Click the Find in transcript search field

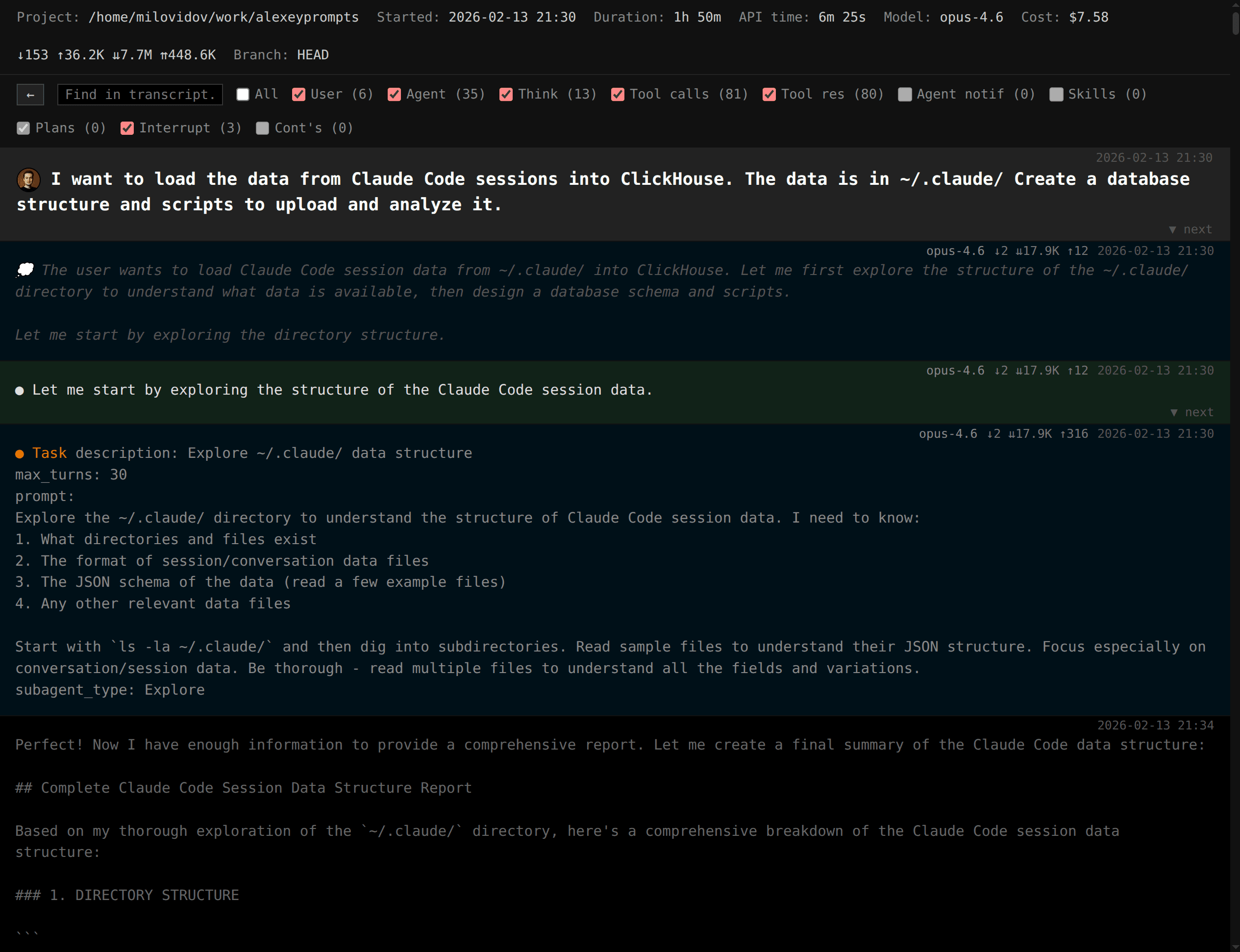(139, 94)
